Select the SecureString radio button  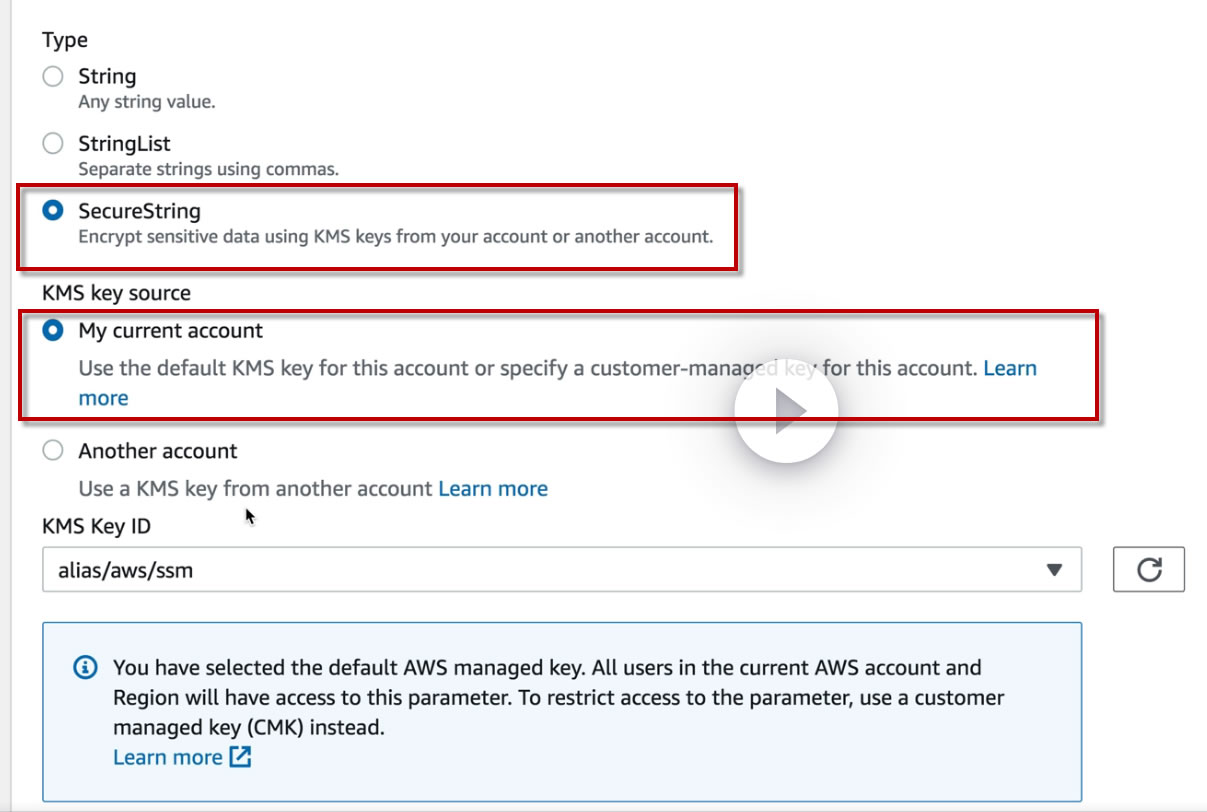click(53, 211)
